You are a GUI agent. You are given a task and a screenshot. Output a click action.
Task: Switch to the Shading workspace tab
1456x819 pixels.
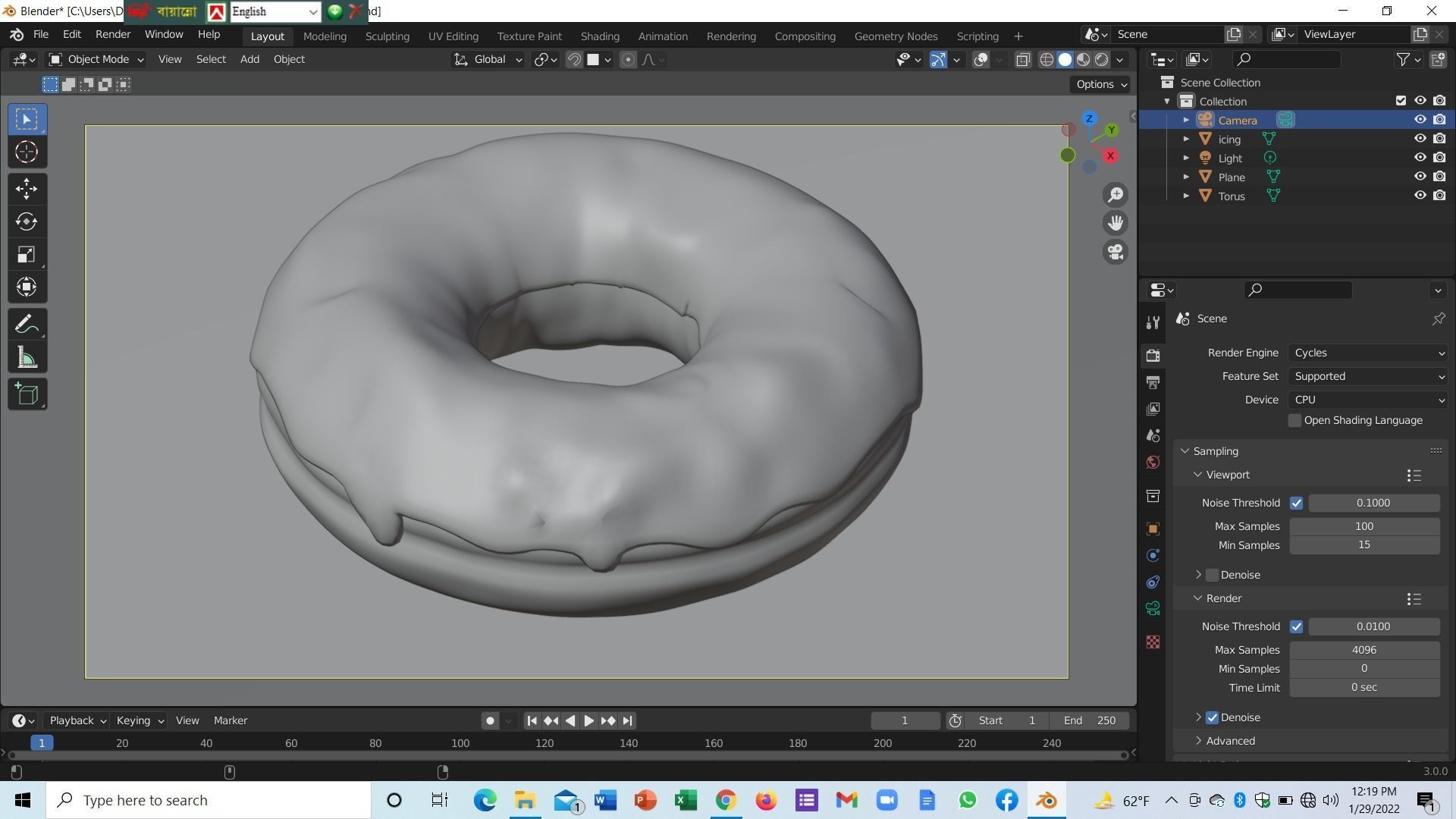pyautogui.click(x=600, y=36)
